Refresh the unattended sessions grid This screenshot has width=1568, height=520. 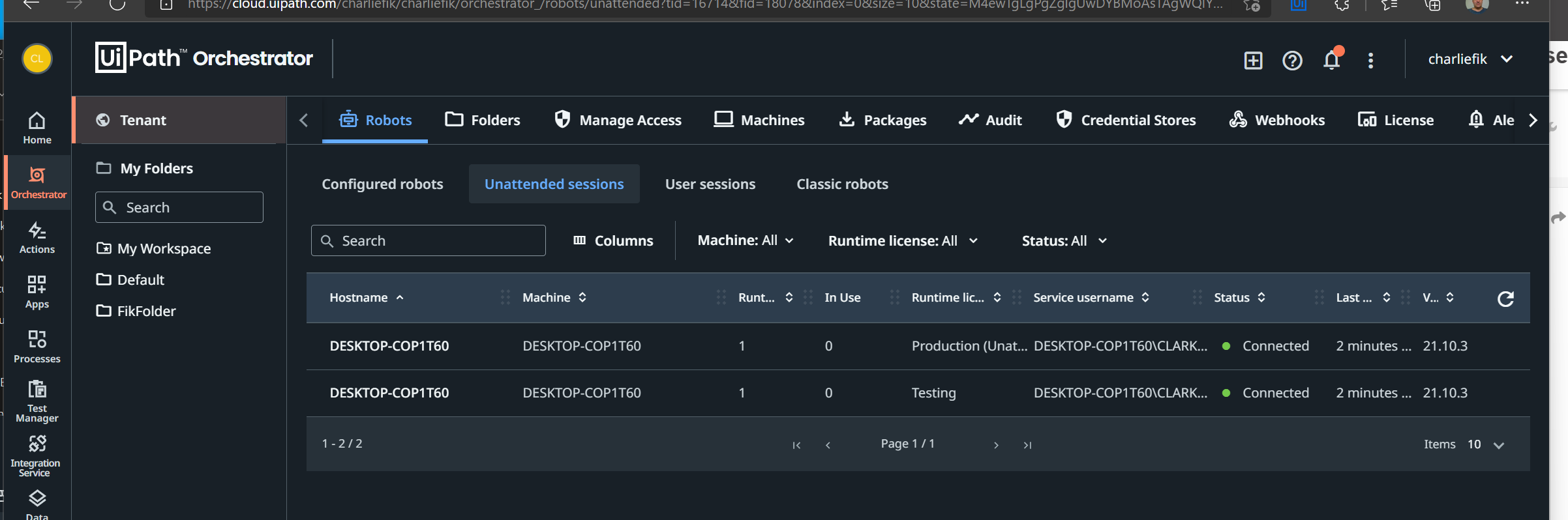coord(1505,298)
